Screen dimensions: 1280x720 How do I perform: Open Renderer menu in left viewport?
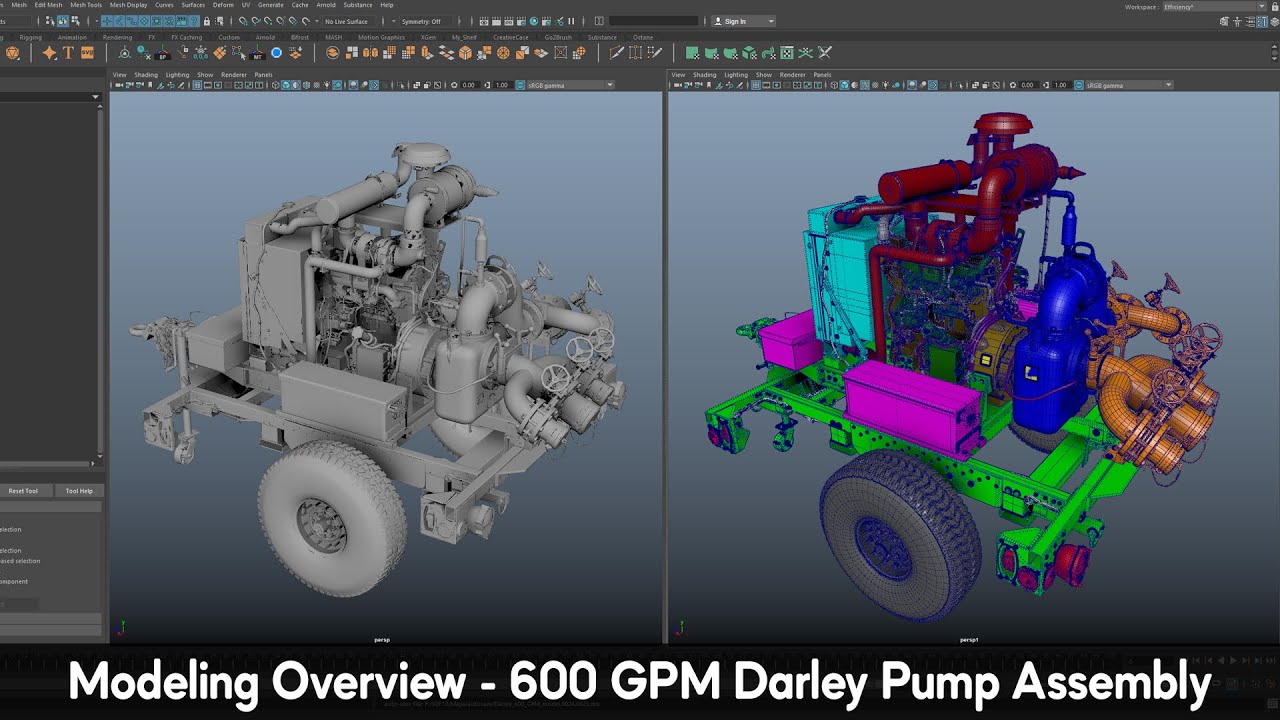[234, 75]
